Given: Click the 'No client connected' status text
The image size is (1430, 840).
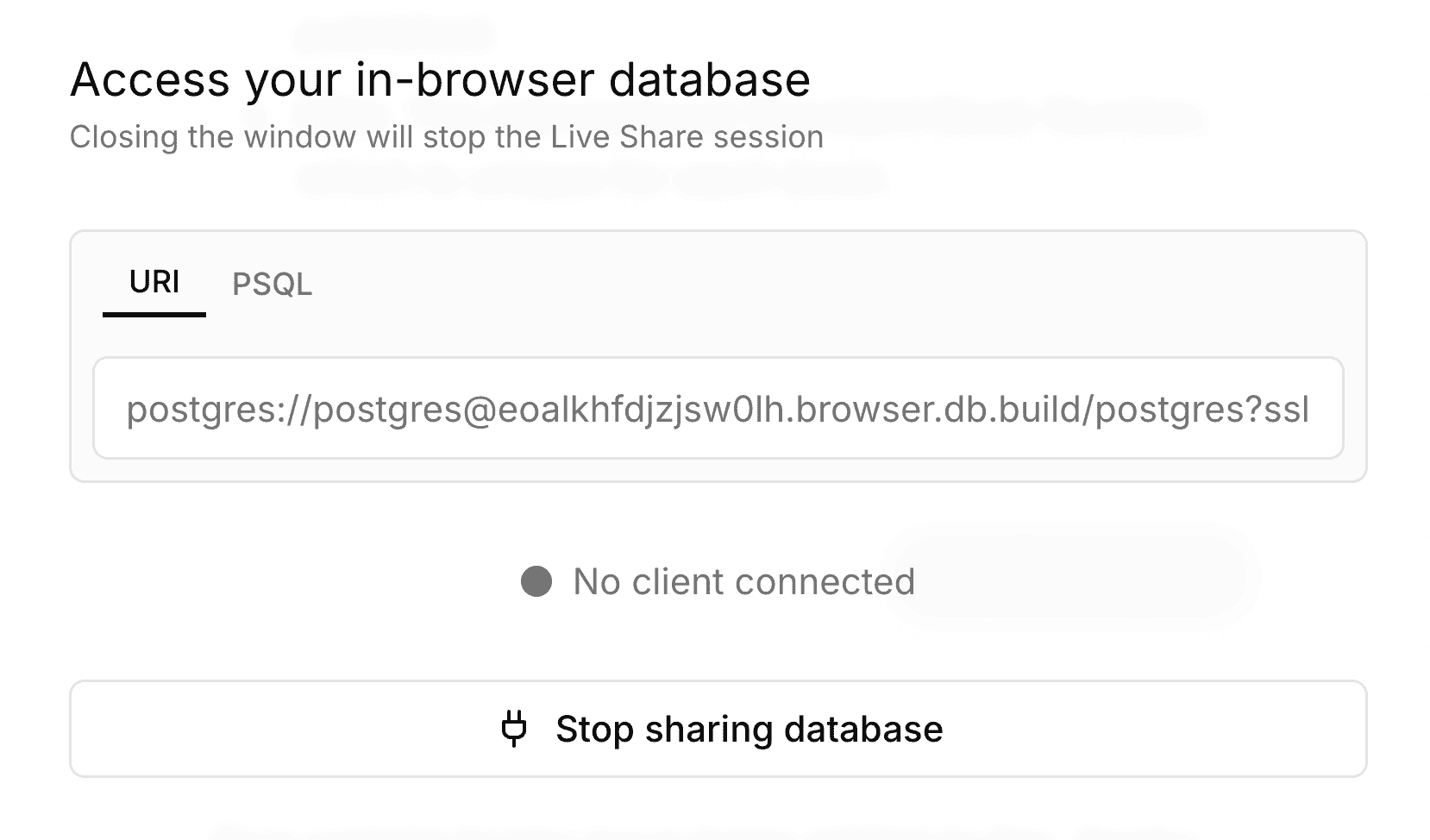Looking at the screenshot, I should pos(744,581).
